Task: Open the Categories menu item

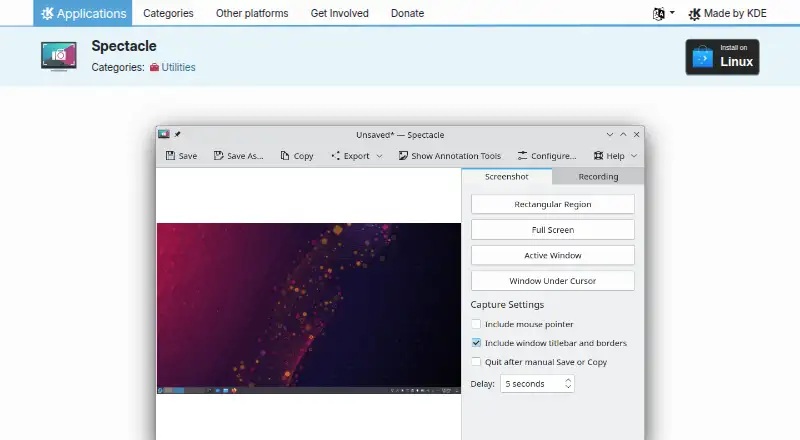Action: [168, 13]
